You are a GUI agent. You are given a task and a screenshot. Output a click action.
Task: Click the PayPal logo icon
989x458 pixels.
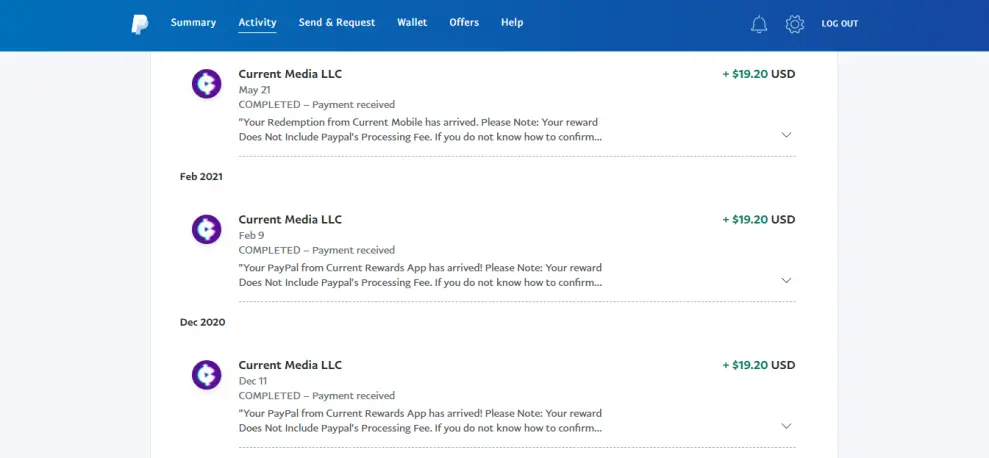coord(140,24)
